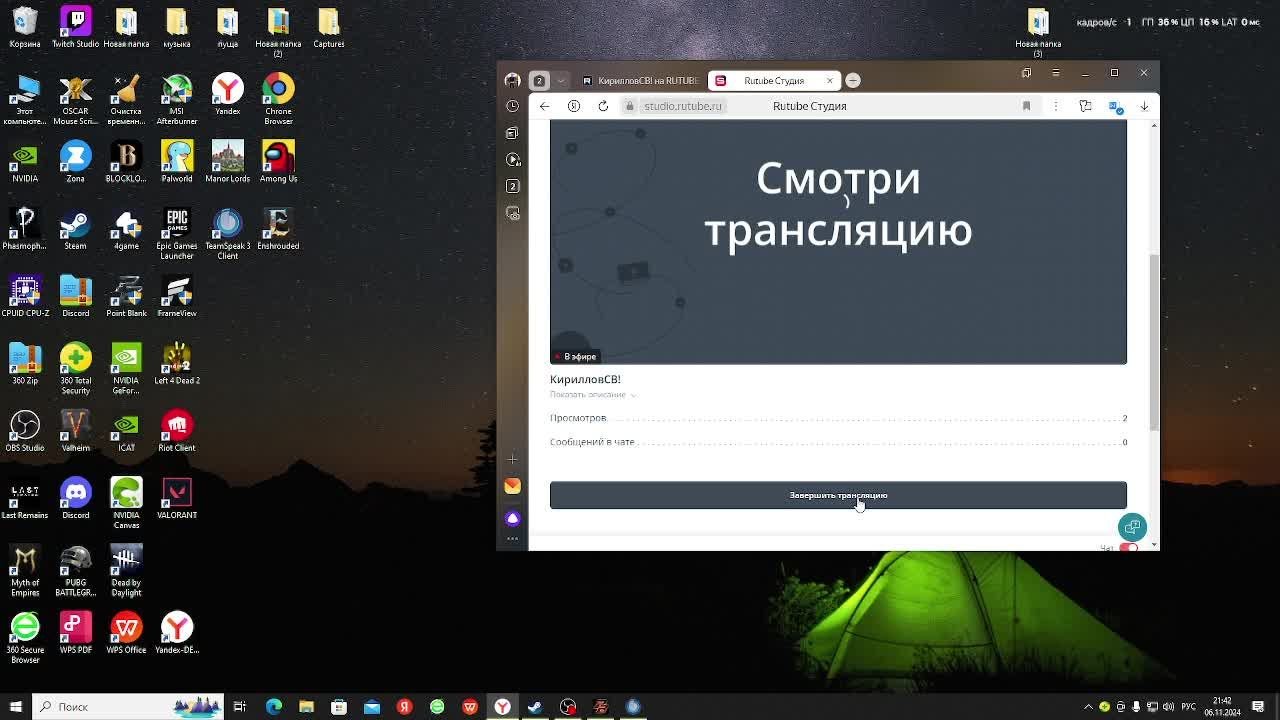
Task: Open the page options three-dot menu in address bar
Action: pos(1055,106)
